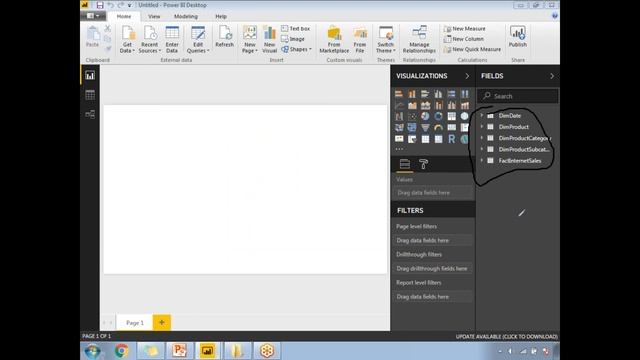Collapse the Fields pane
640x360 pixels.
[x=552, y=76]
